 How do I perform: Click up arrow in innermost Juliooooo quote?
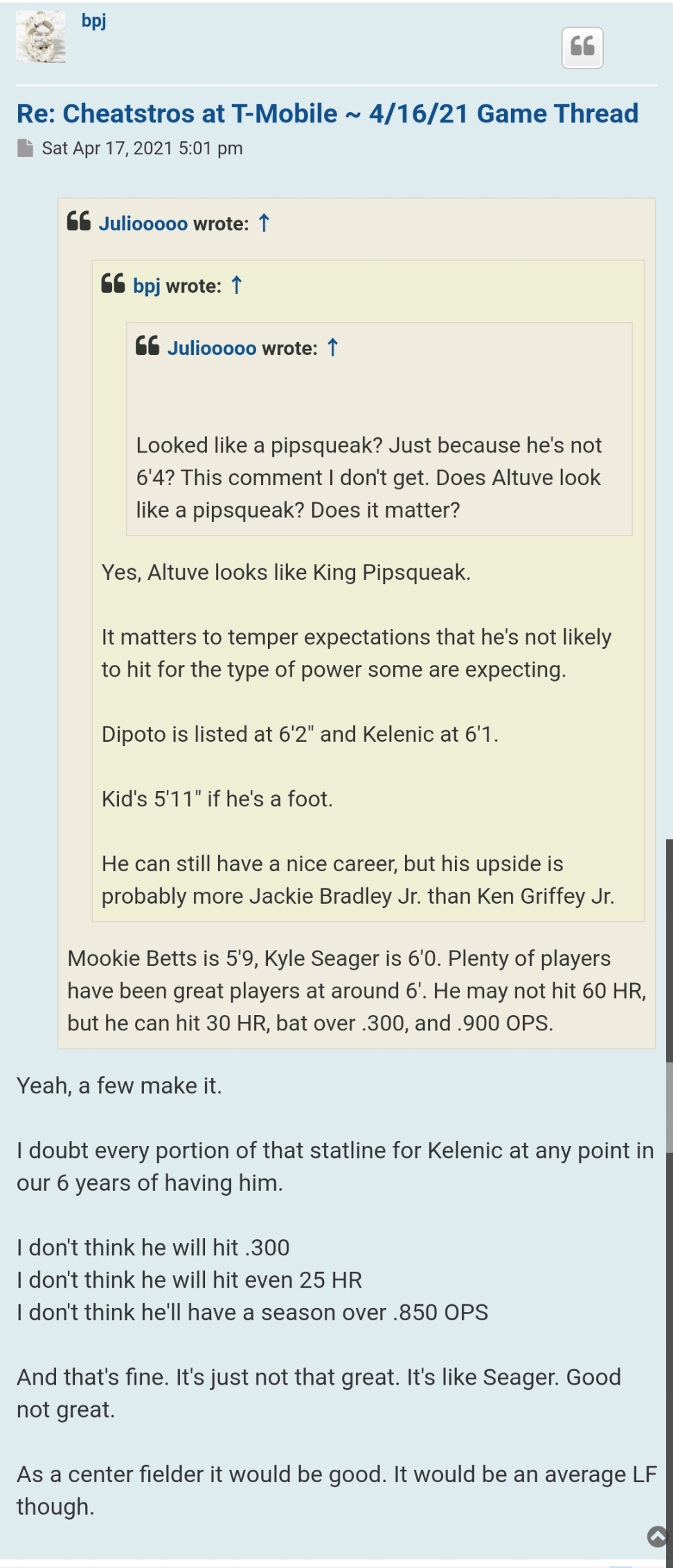click(333, 347)
